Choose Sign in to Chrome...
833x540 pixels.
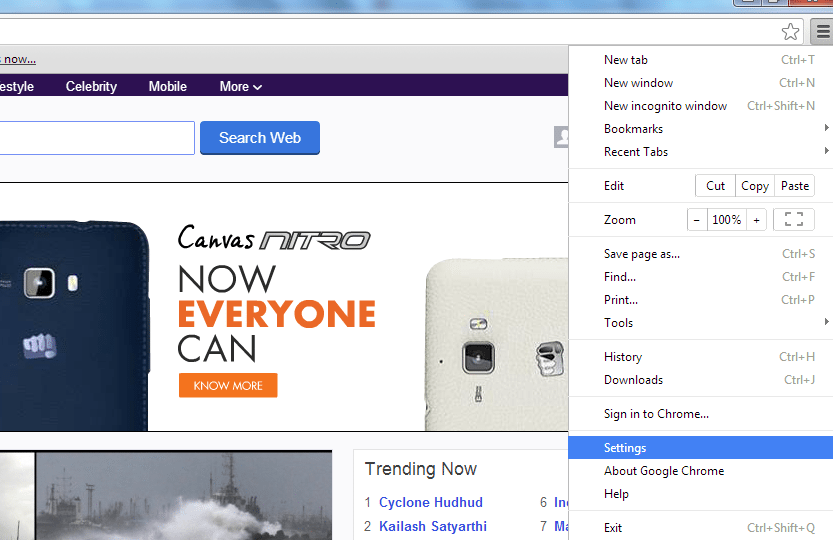[701, 414]
